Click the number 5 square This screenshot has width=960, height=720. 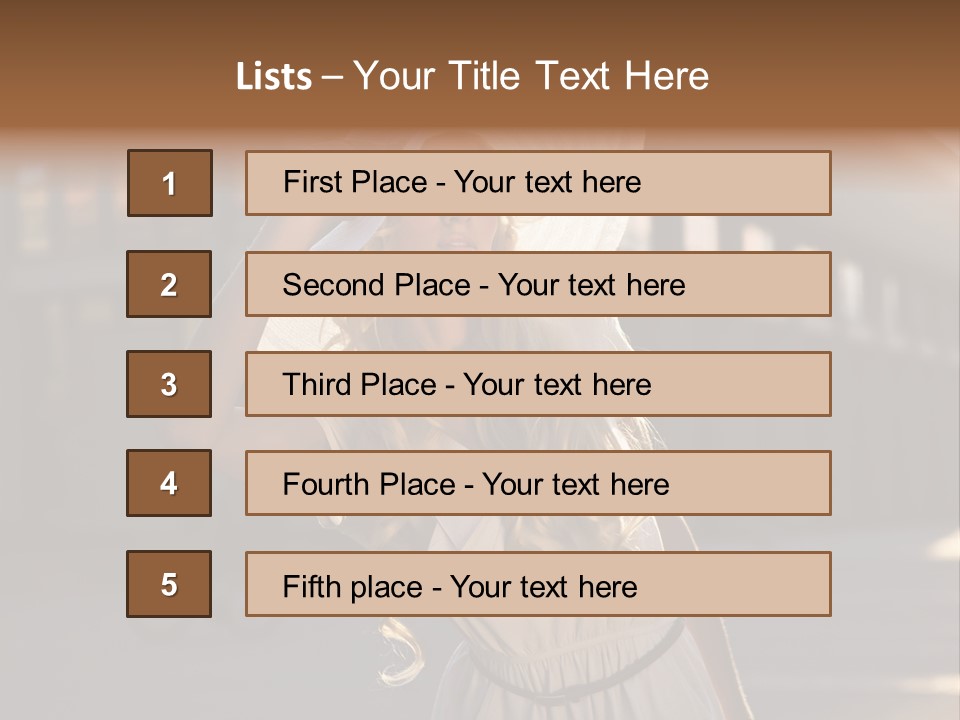click(x=169, y=584)
